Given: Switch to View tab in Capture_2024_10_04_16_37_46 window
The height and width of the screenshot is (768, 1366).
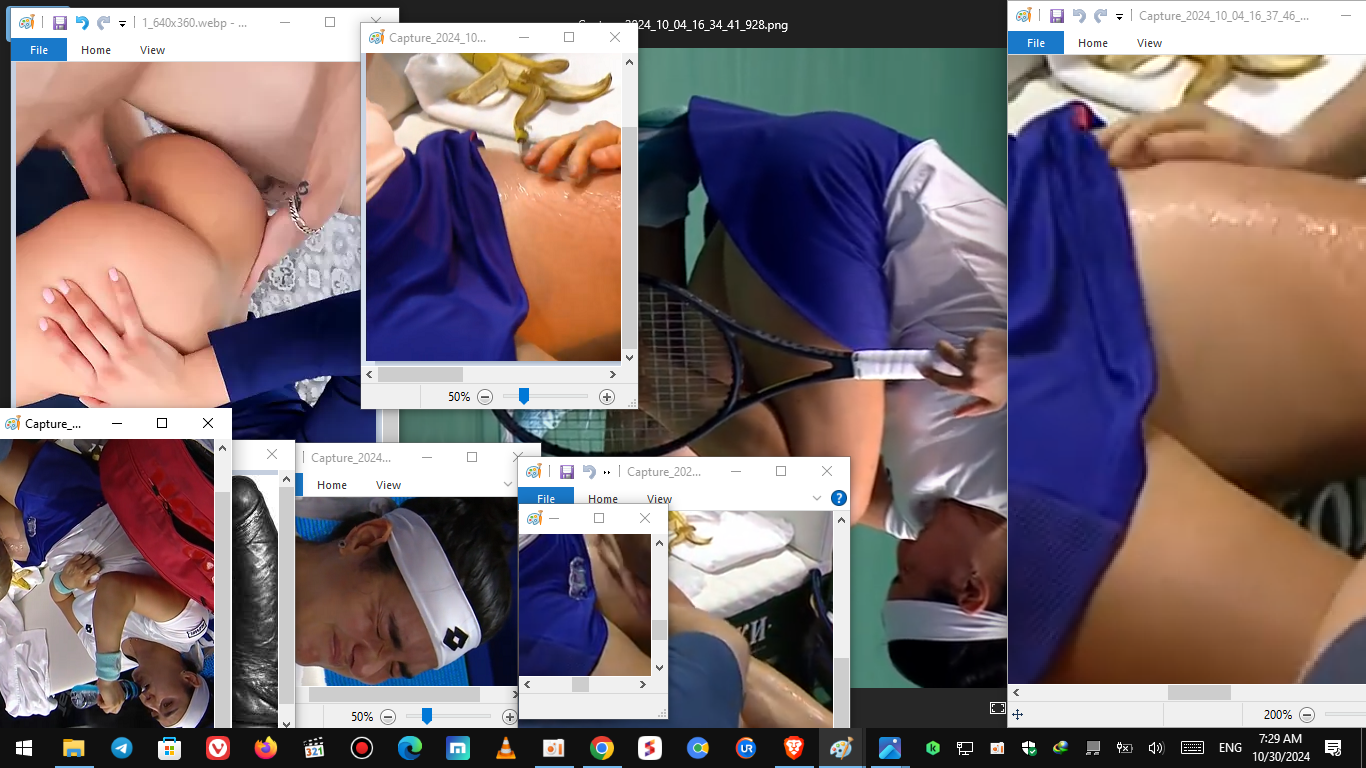Looking at the screenshot, I should [x=1149, y=43].
